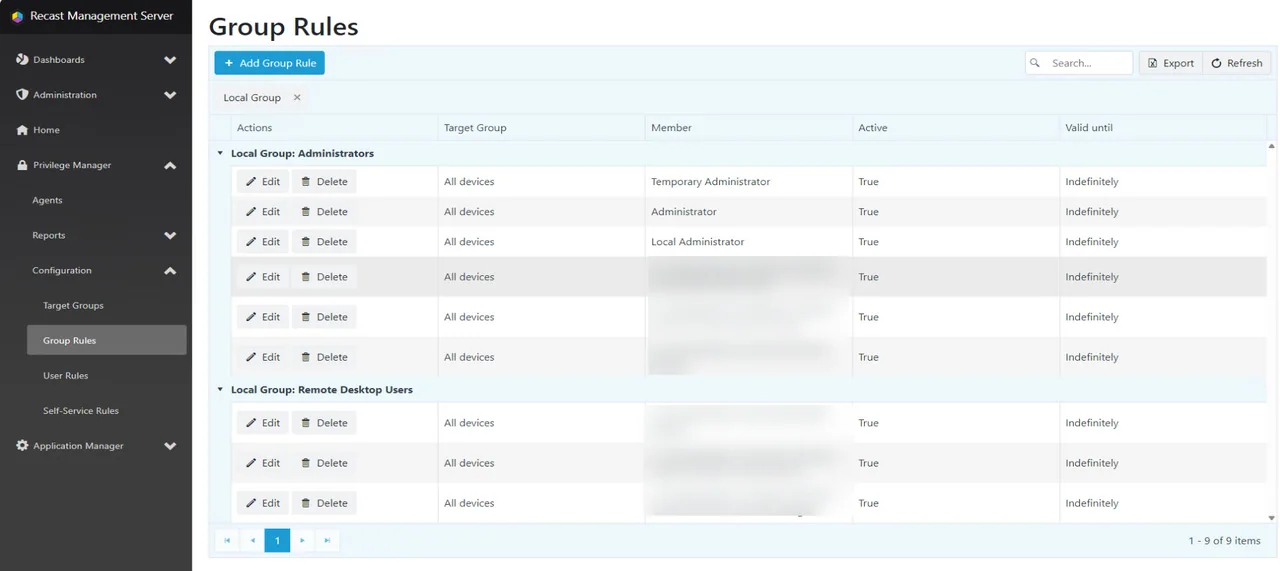This screenshot has width=1280, height=571.
Task: Expand the Dashboards menu chevron
Action: [x=170, y=60]
